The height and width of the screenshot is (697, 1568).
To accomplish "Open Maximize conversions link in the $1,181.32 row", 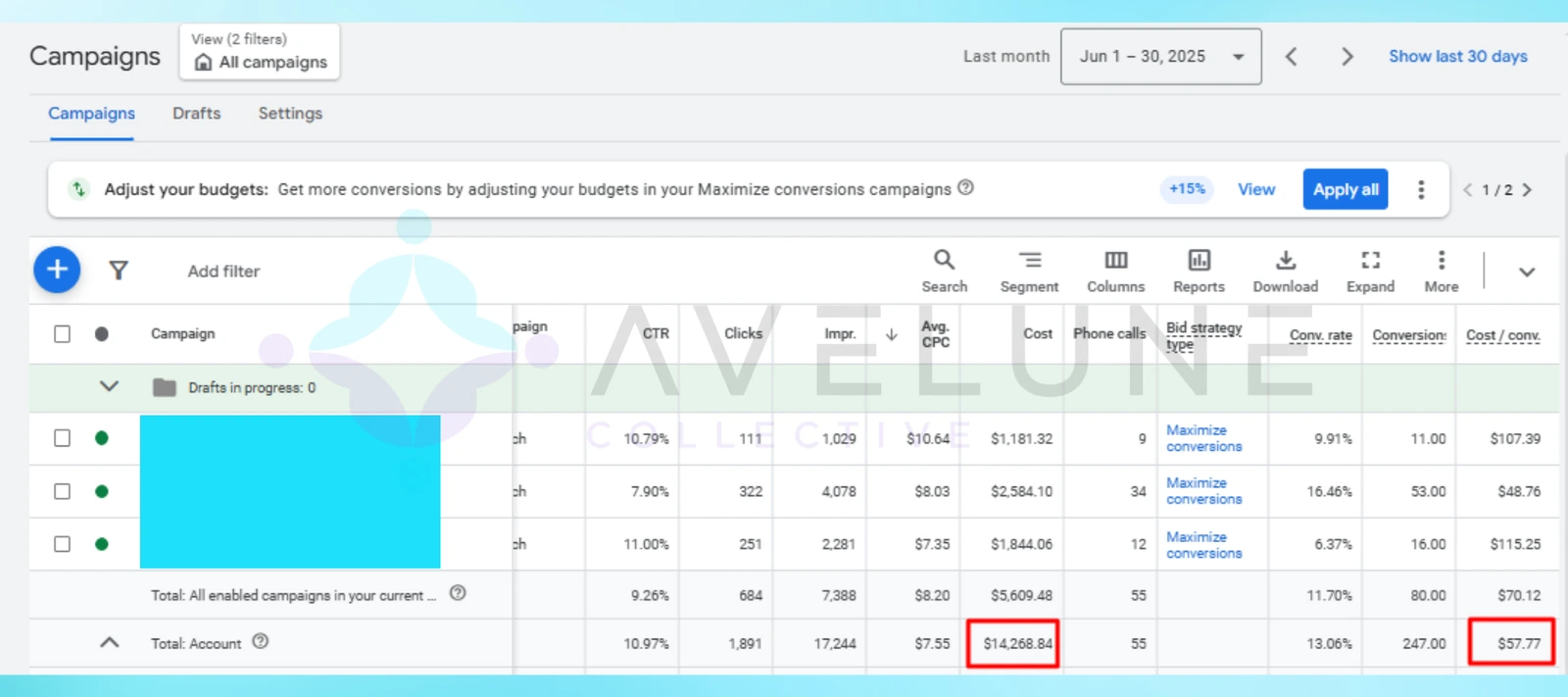I will tap(1203, 438).
